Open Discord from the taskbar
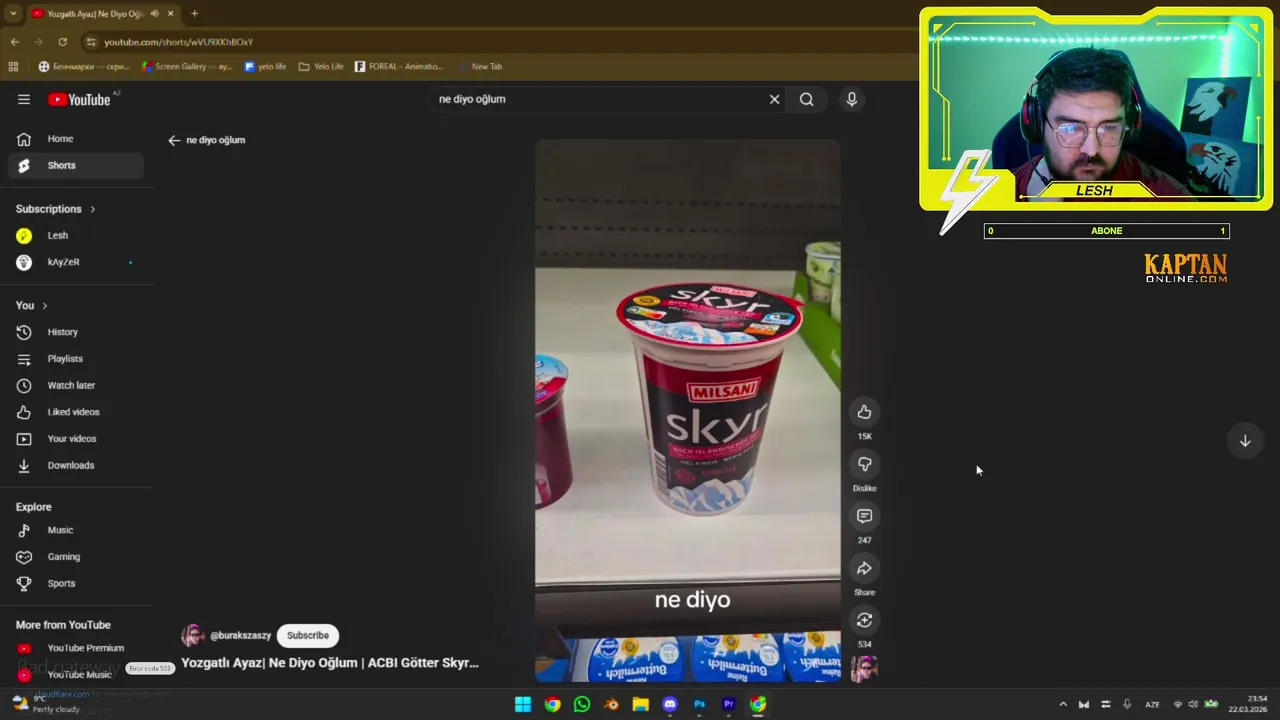The width and height of the screenshot is (1280, 720). [670, 704]
